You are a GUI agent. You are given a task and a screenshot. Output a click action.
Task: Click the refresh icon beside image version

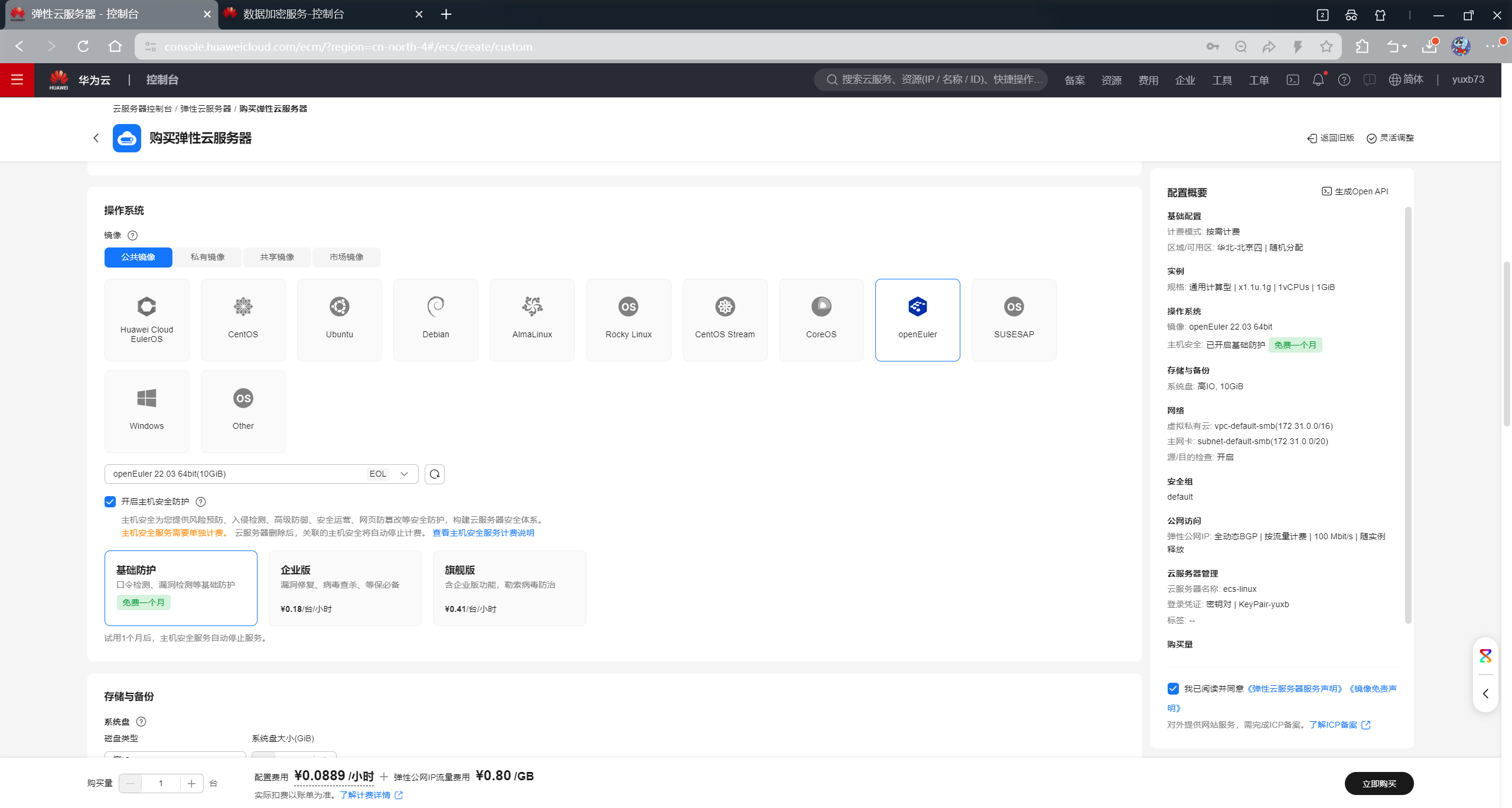pyautogui.click(x=435, y=474)
